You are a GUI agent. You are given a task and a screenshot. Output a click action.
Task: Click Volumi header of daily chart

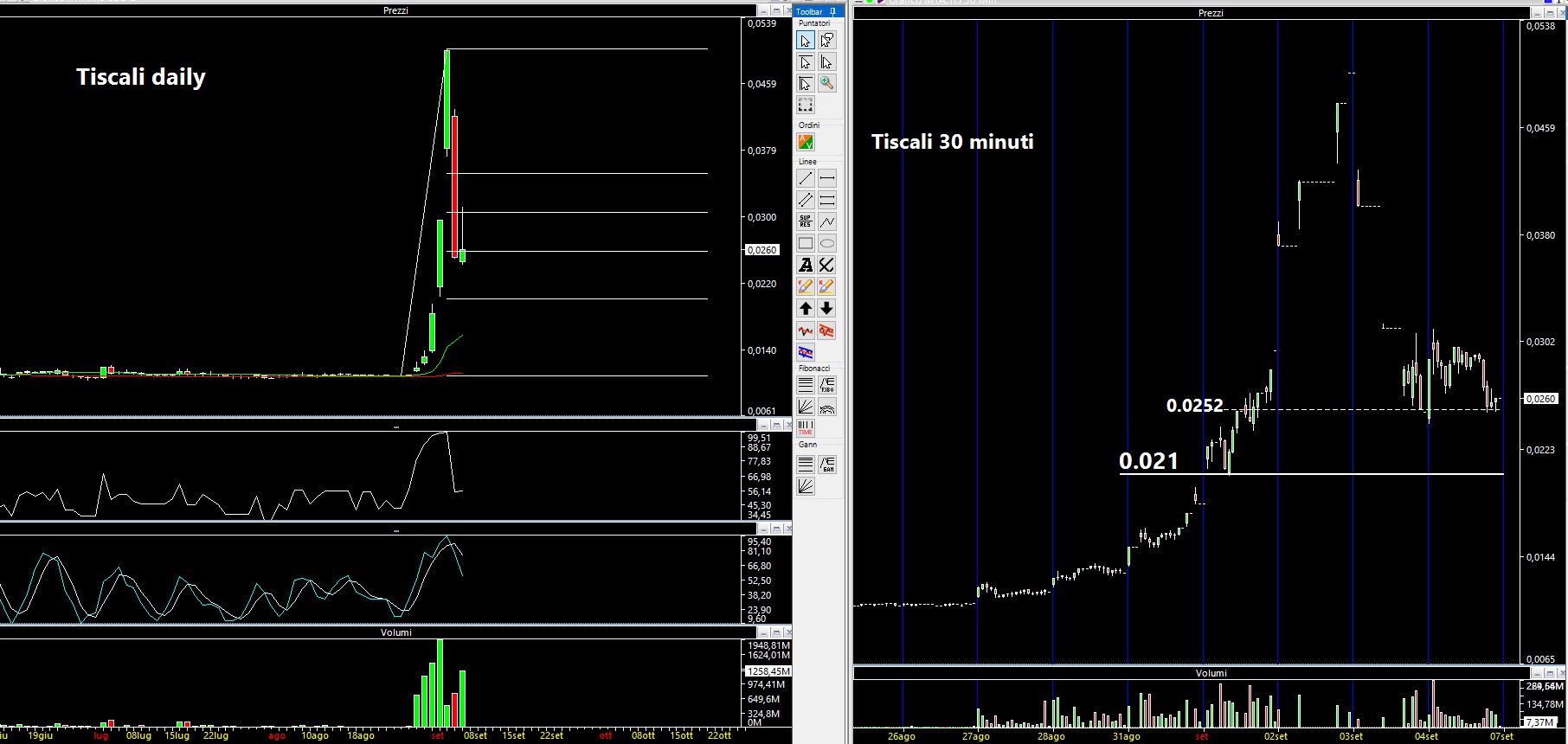pyautogui.click(x=395, y=632)
